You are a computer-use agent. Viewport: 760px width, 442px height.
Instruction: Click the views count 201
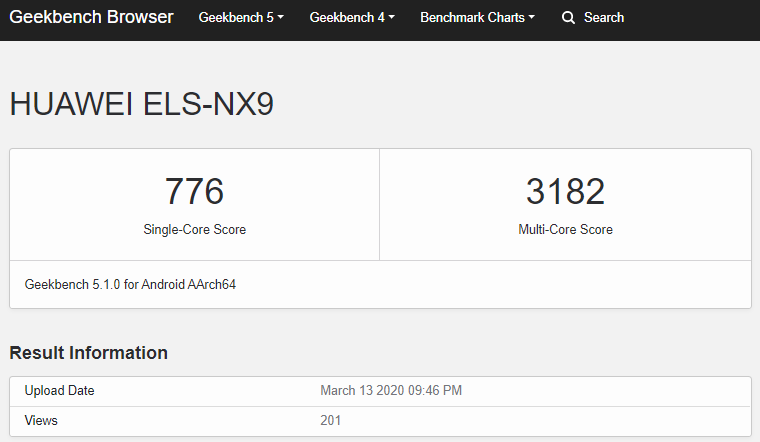(331, 421)
